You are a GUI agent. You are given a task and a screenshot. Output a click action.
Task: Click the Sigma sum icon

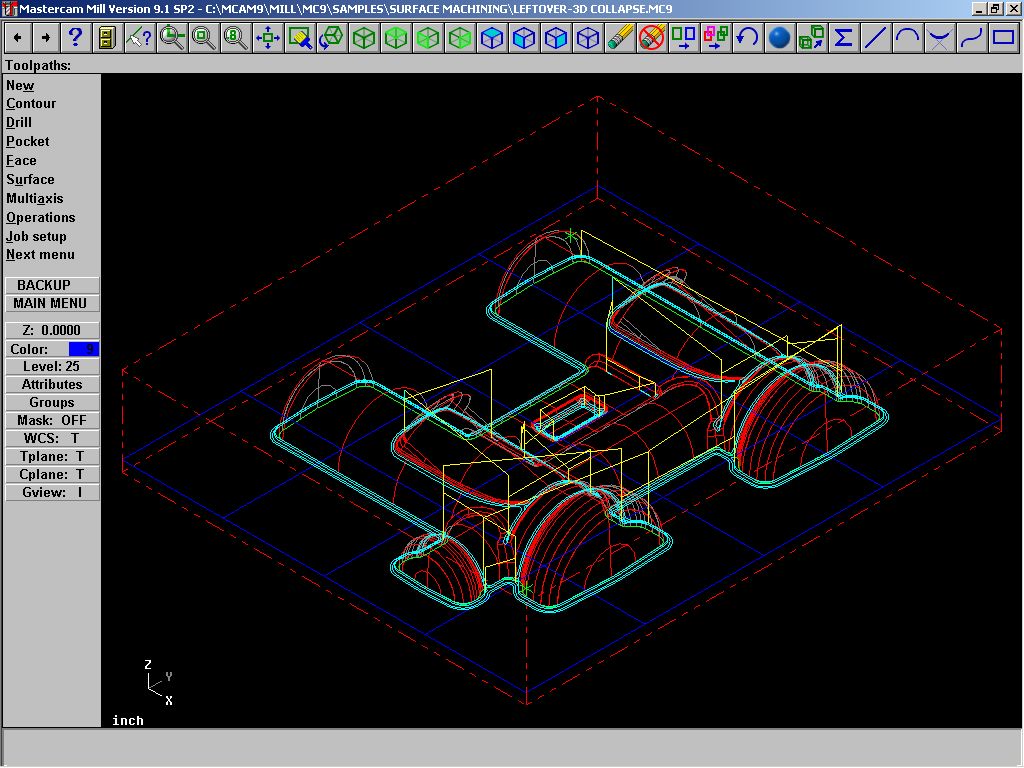(x=844, y=38)
